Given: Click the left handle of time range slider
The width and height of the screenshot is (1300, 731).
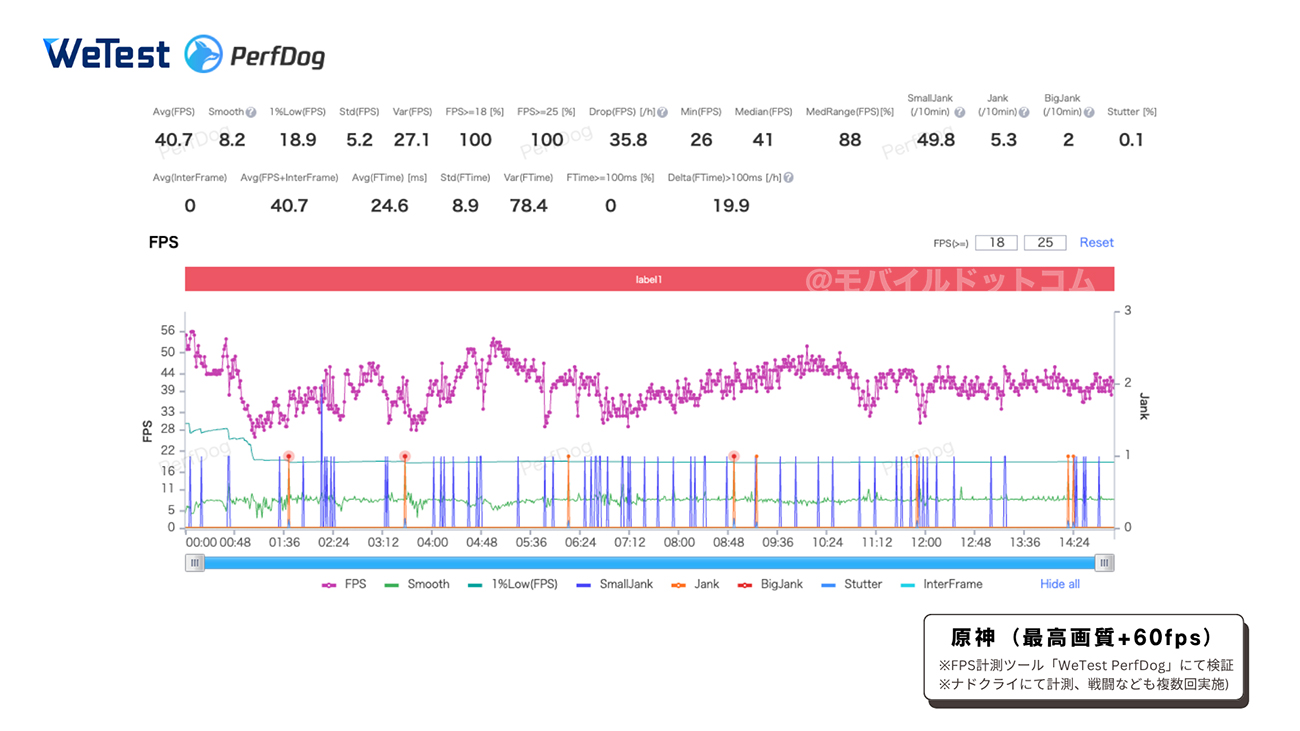Looking at the screenshot, I should pos(195,563).
